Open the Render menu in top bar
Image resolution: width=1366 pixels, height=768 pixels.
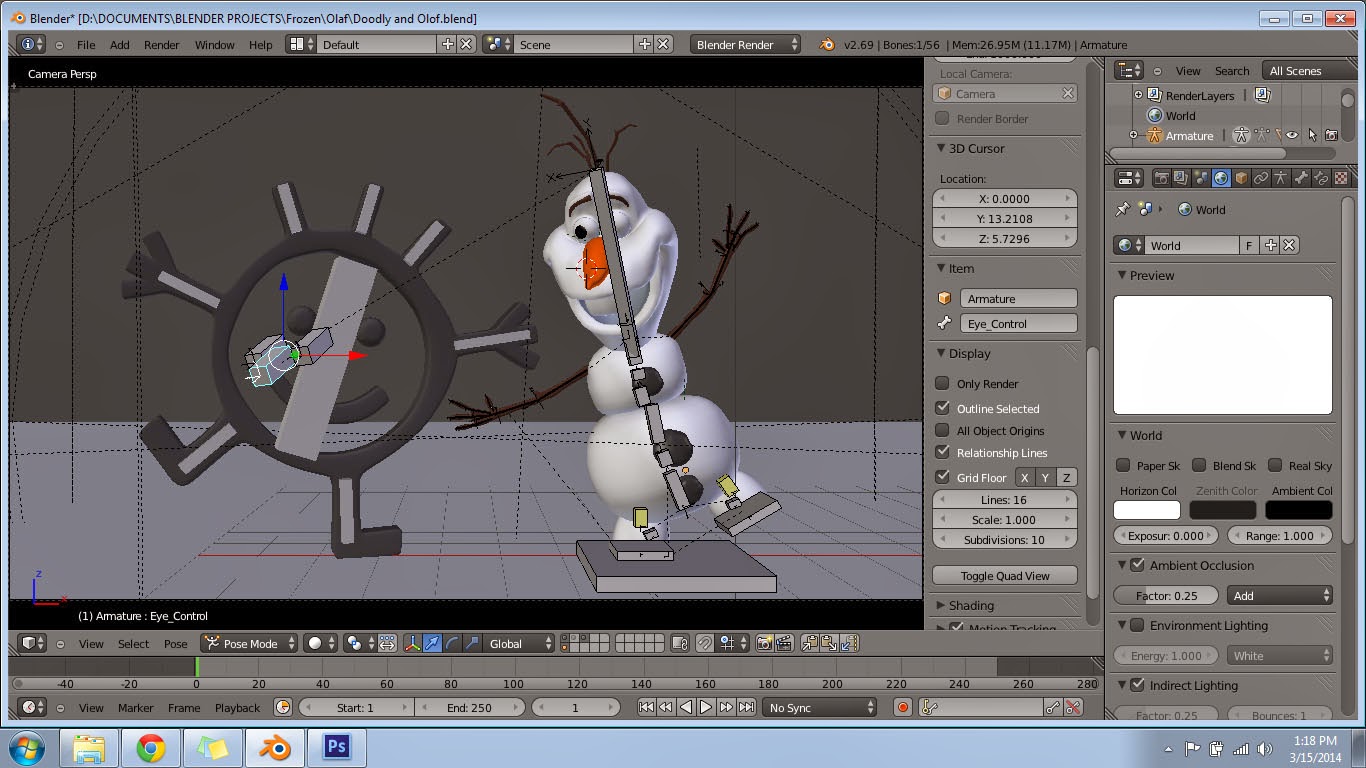(162, 44)
